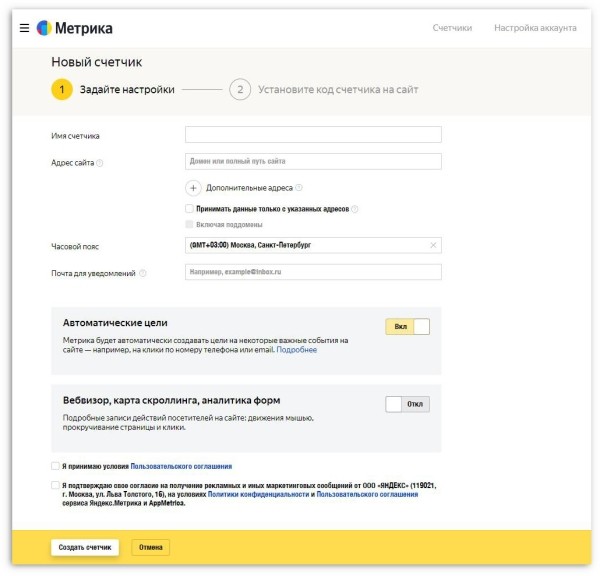Add address with the plus icon

click(x=193, y=188)
